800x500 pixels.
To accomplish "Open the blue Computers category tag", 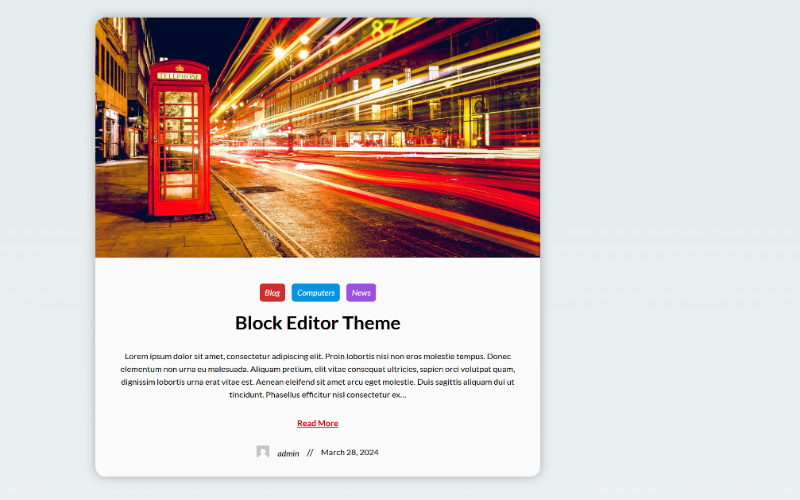I will pos(315,293).
